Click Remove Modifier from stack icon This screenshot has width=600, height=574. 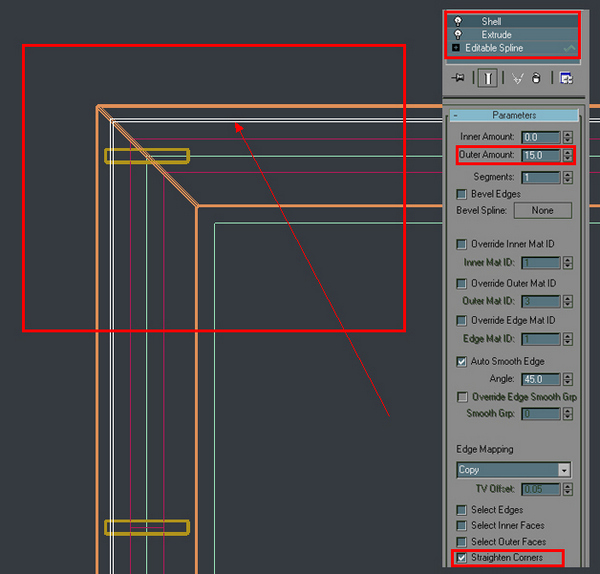point(536,78)
